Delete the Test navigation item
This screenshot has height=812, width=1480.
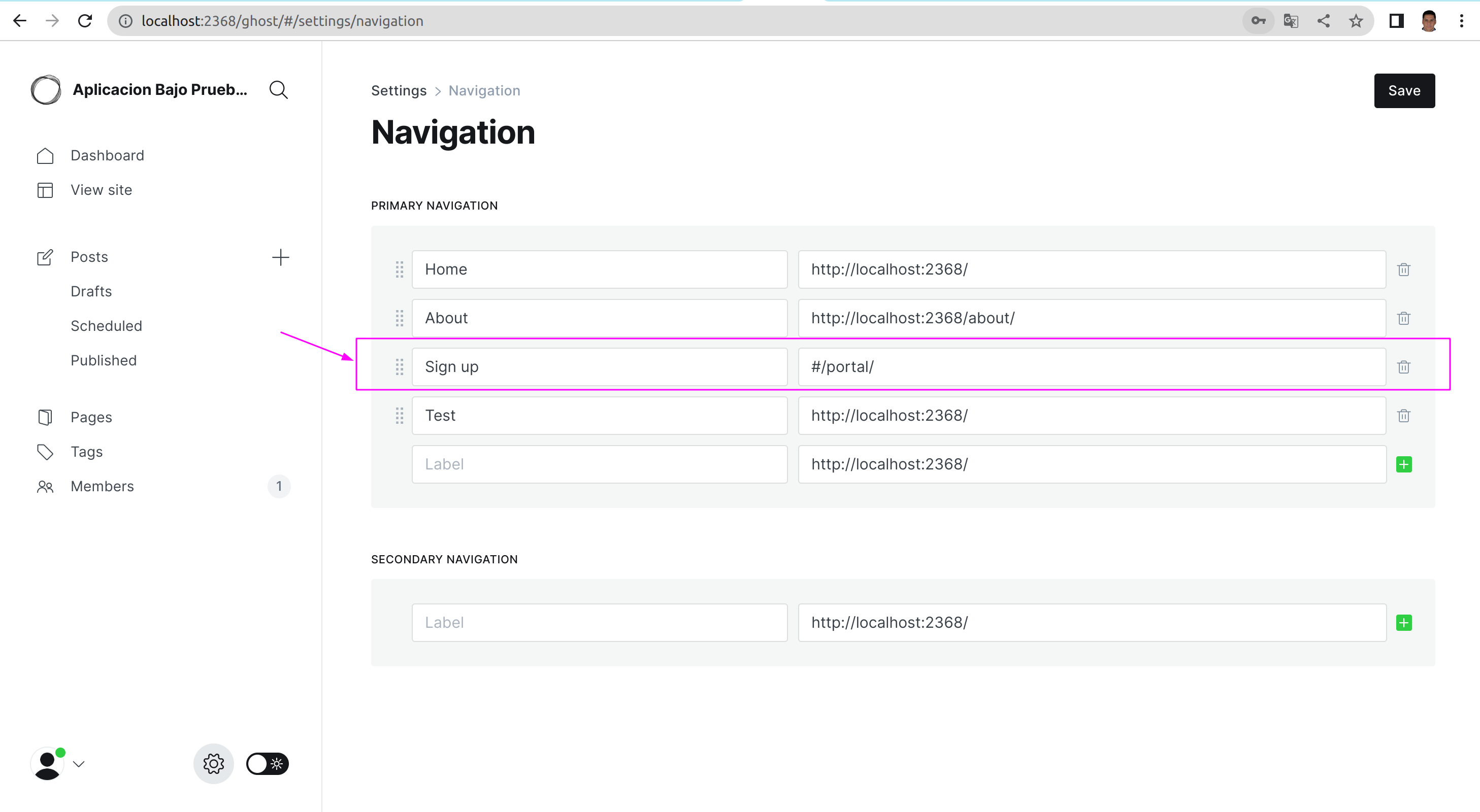[1403, 416]
